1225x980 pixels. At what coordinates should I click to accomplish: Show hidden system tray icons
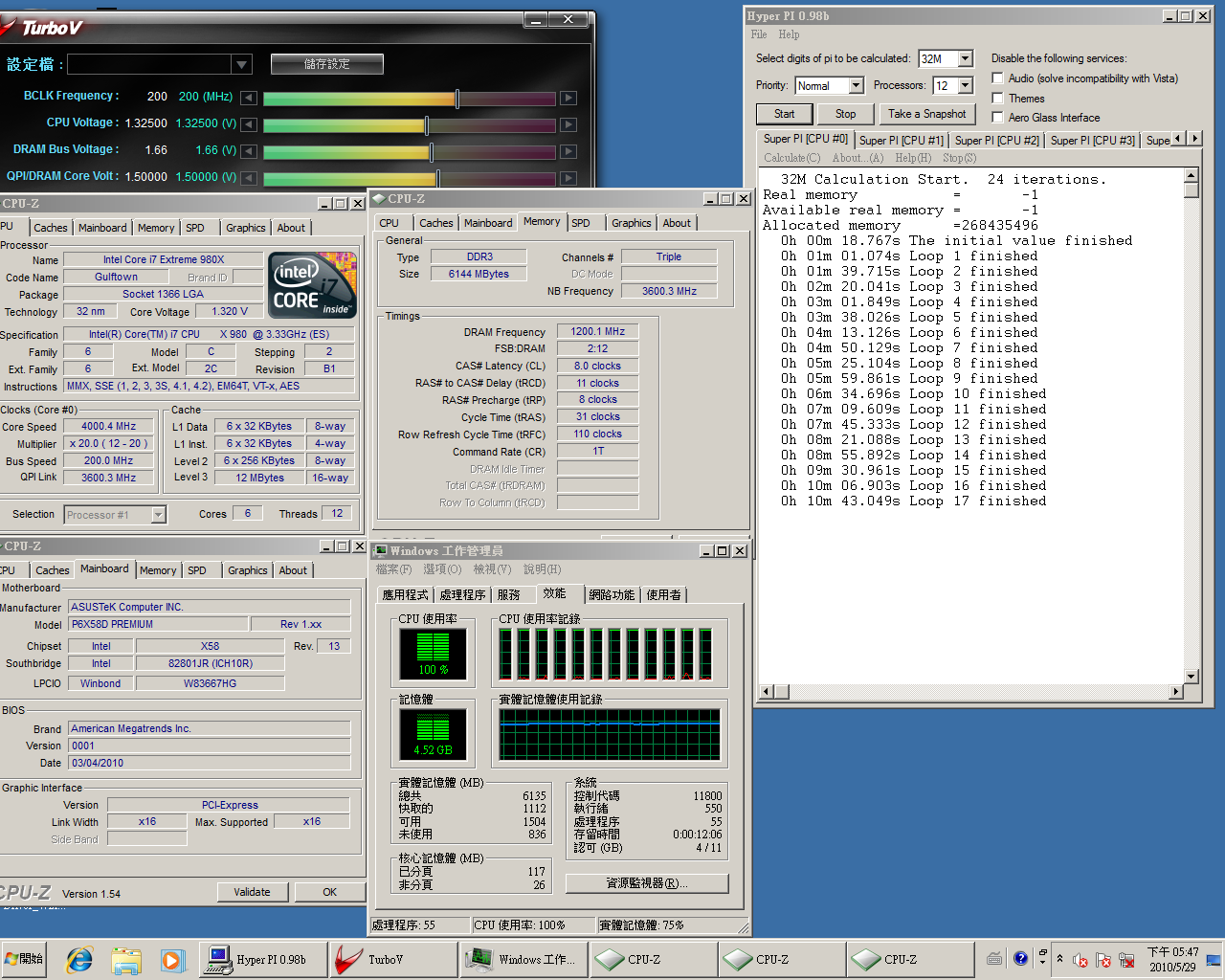coord(1059,958)
